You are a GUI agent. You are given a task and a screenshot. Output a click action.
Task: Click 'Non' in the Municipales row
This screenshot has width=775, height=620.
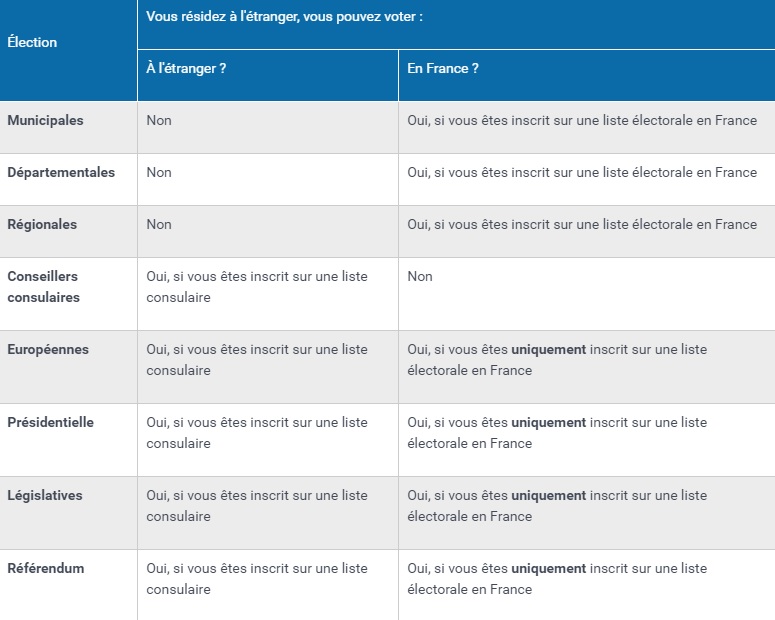point(159,120)
